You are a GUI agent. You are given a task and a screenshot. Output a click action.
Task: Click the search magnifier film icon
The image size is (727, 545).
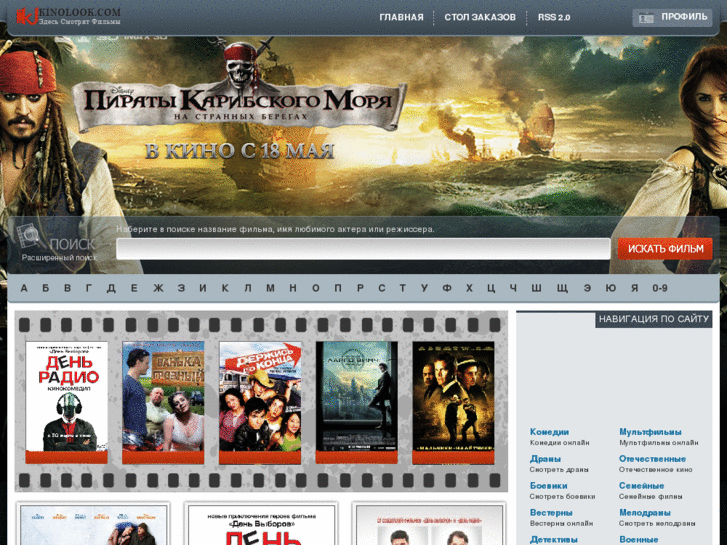(30, 237)
